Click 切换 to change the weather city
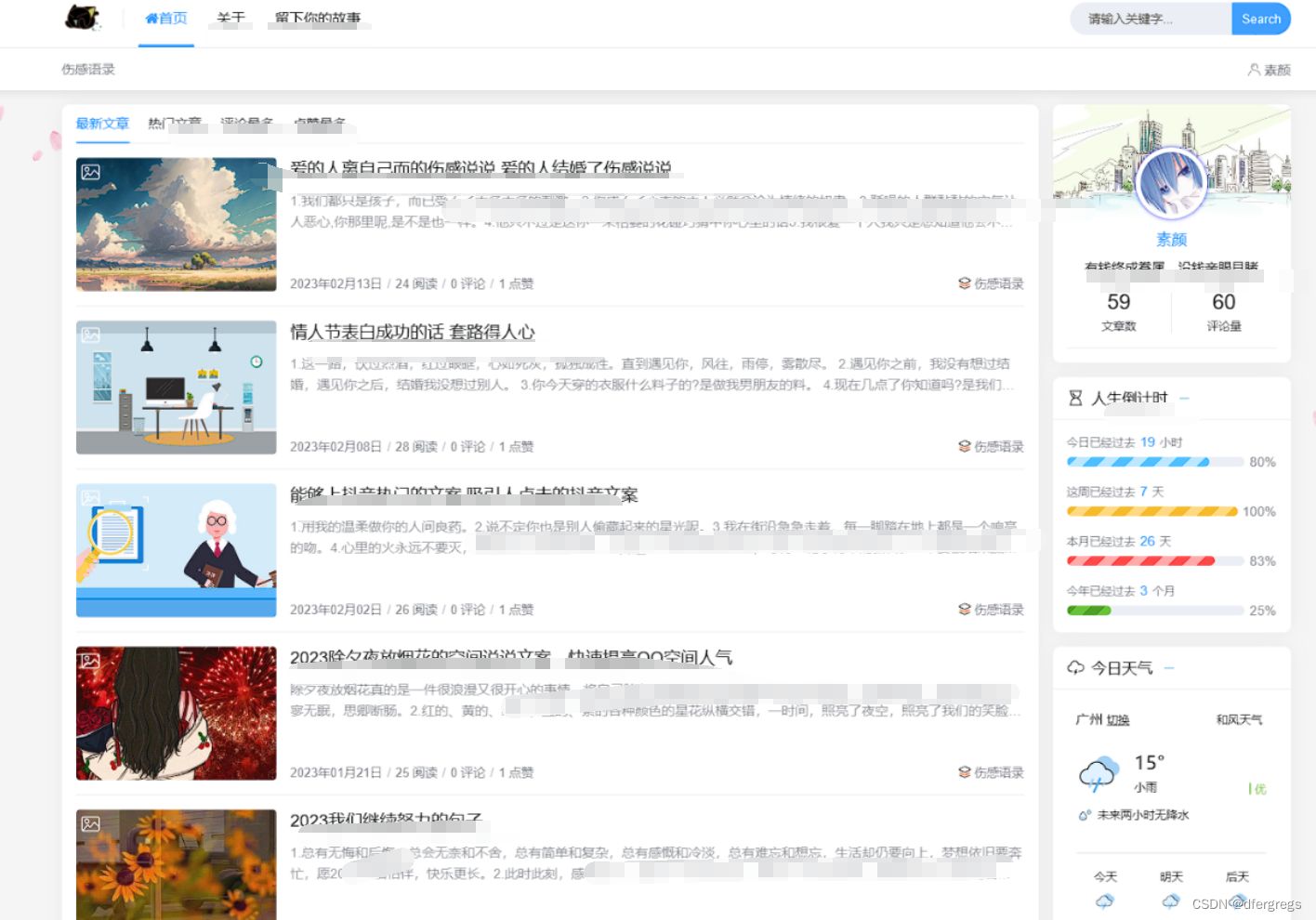This screenshot has height=920, width=1316. click(1120, 718)
